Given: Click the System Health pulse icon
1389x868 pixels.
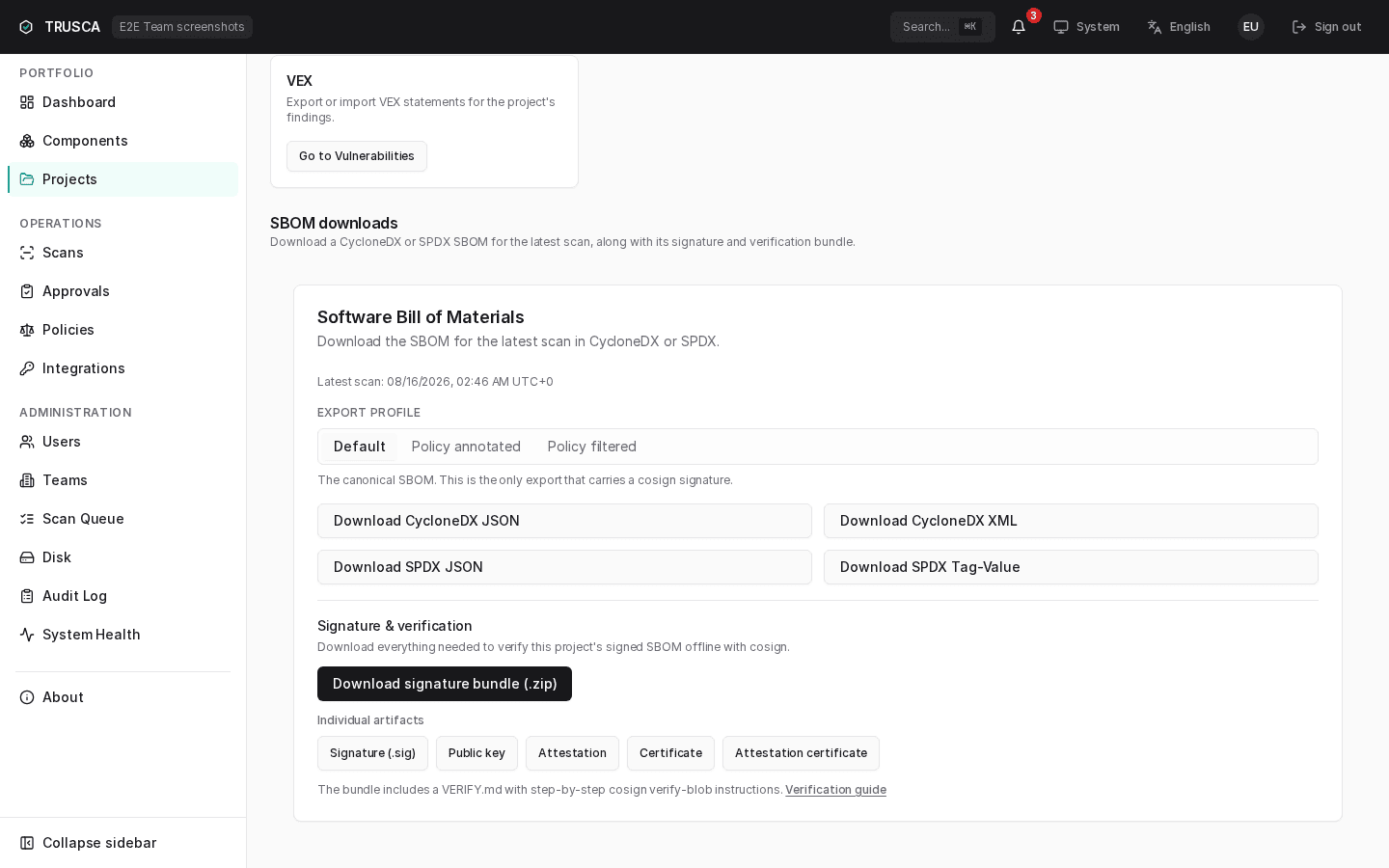Looking at the screenshot, I should click(x=27, y=635).
